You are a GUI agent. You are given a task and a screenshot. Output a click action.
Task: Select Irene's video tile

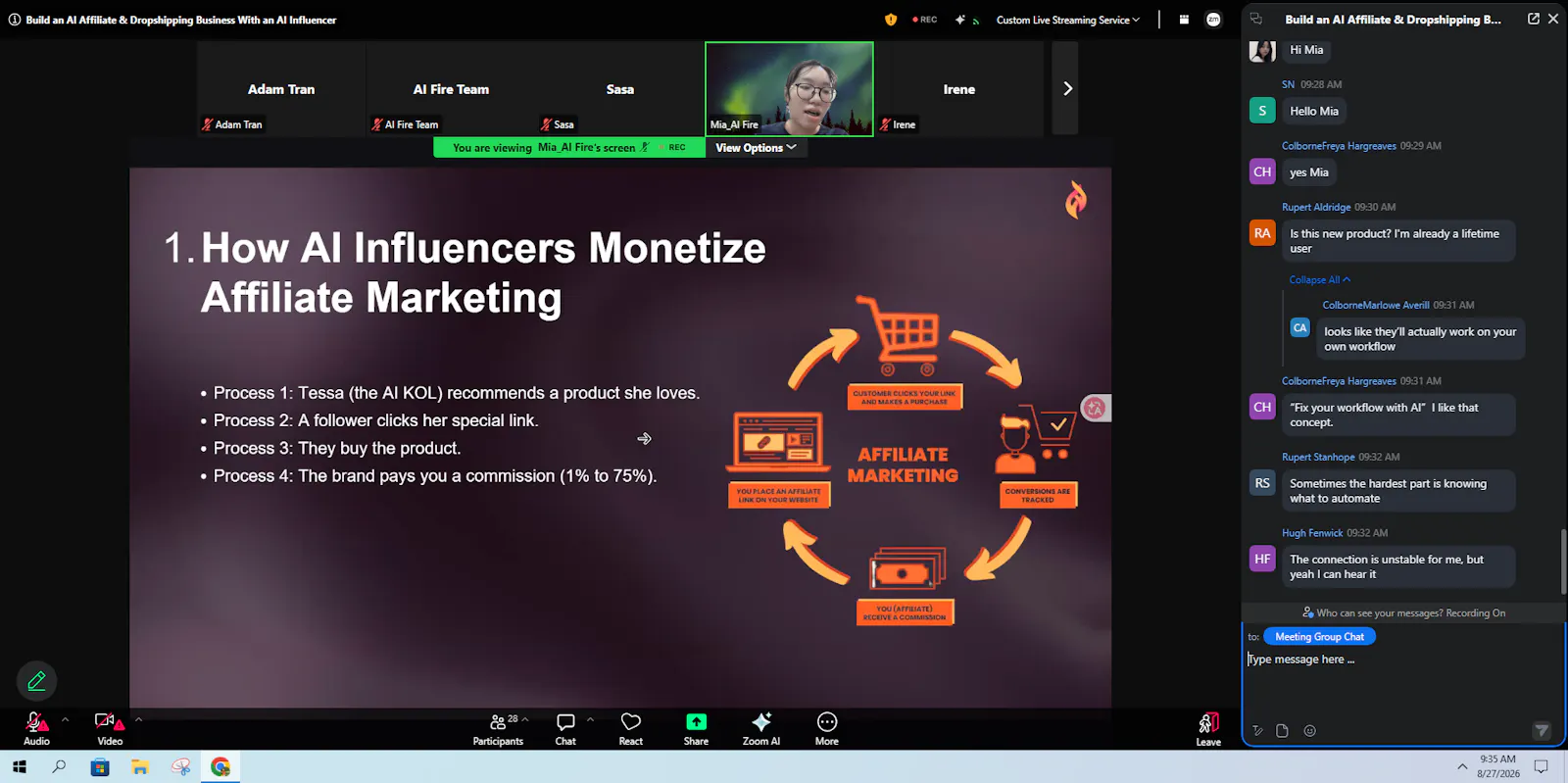point(959,88)
